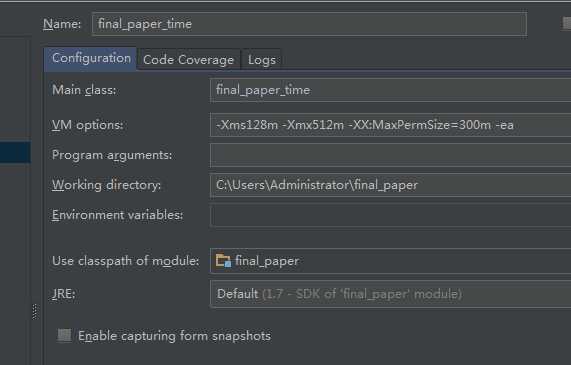Open the classpath of module dropdown
571x365 pixels.
390,261
